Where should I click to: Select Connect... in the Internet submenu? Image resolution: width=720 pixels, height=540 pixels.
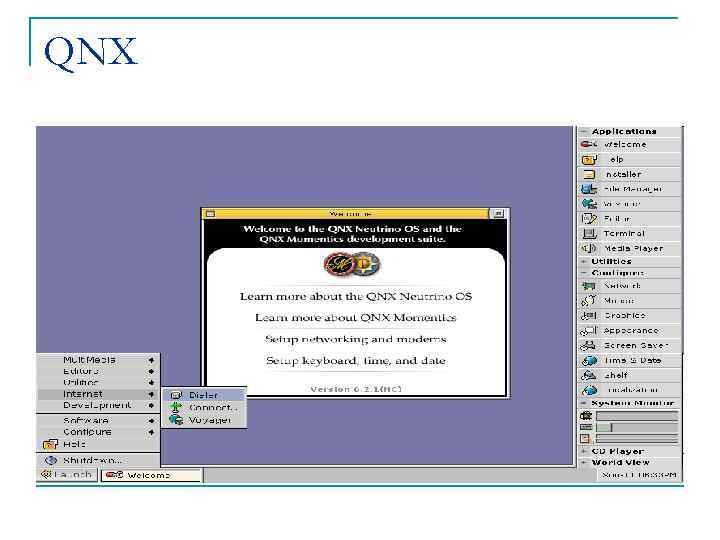(x=204, y=407)
